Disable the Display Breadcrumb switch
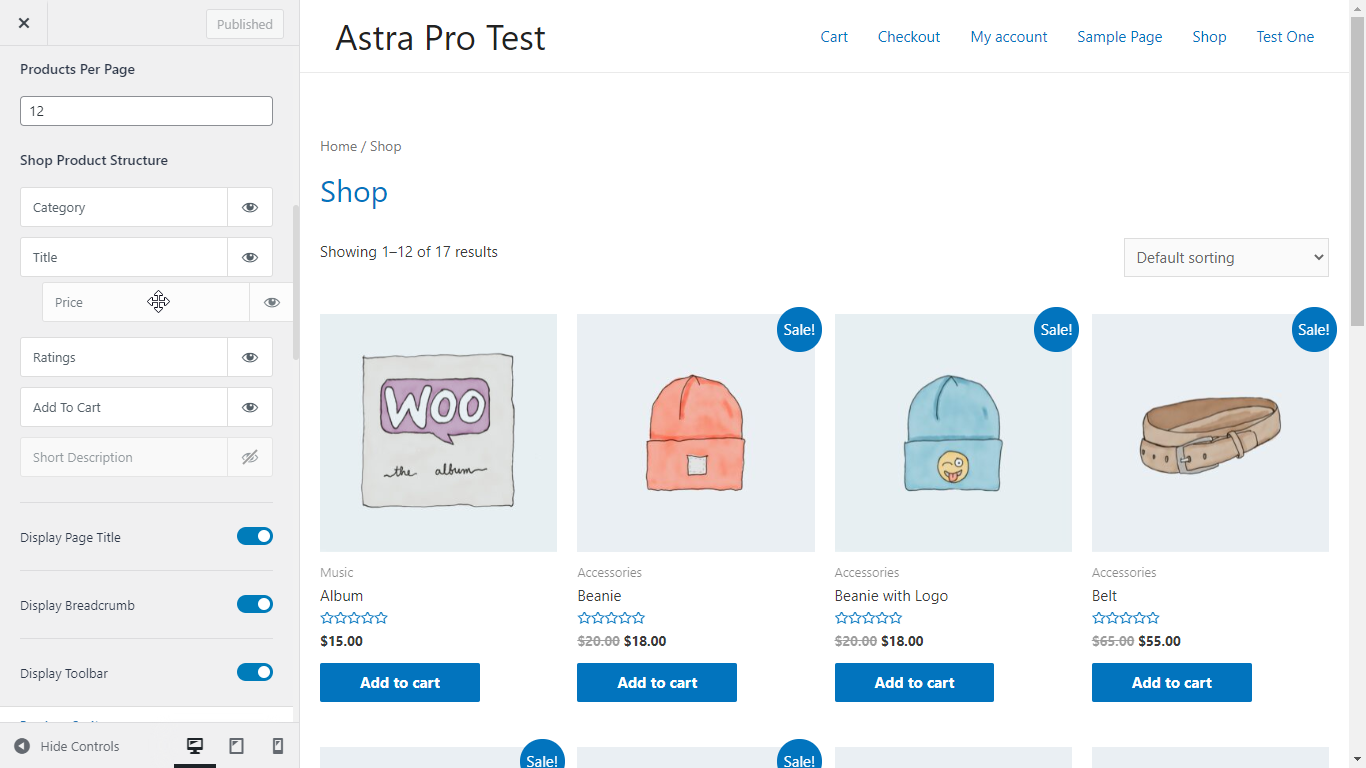This screenshot has height=768, width=1366. coord(255,604)
